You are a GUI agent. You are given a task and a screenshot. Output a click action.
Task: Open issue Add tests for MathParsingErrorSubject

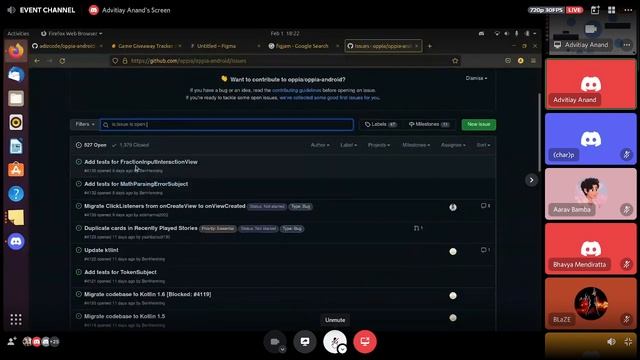(136, 184)
